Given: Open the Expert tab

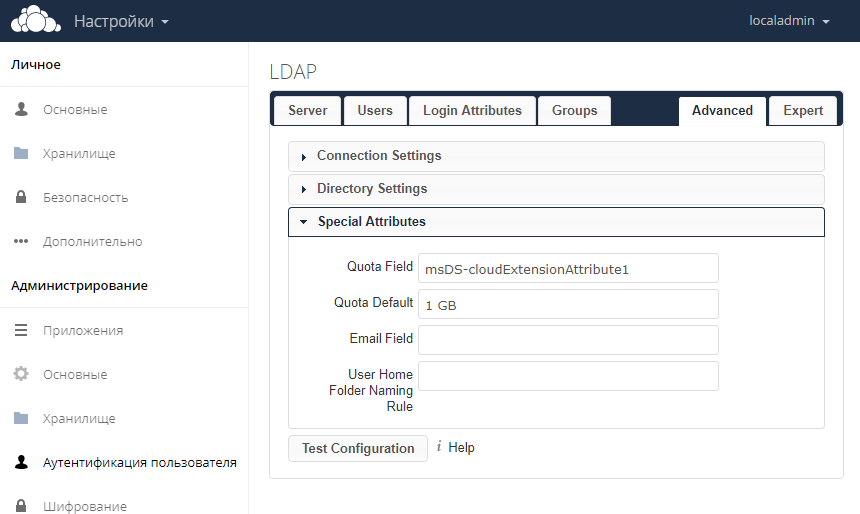Looking at the screenshot, I should 803,111.
